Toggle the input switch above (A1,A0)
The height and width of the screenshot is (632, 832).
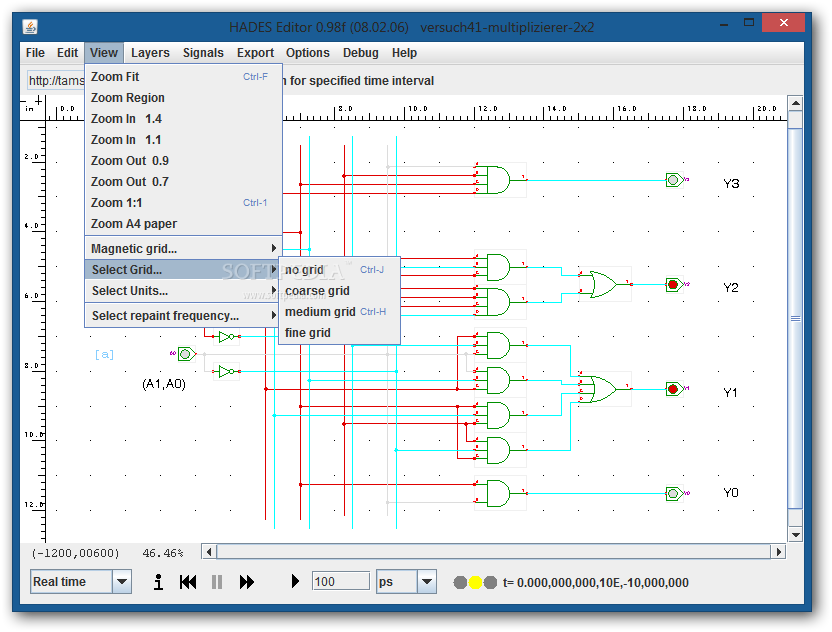(x=186, y=354)
